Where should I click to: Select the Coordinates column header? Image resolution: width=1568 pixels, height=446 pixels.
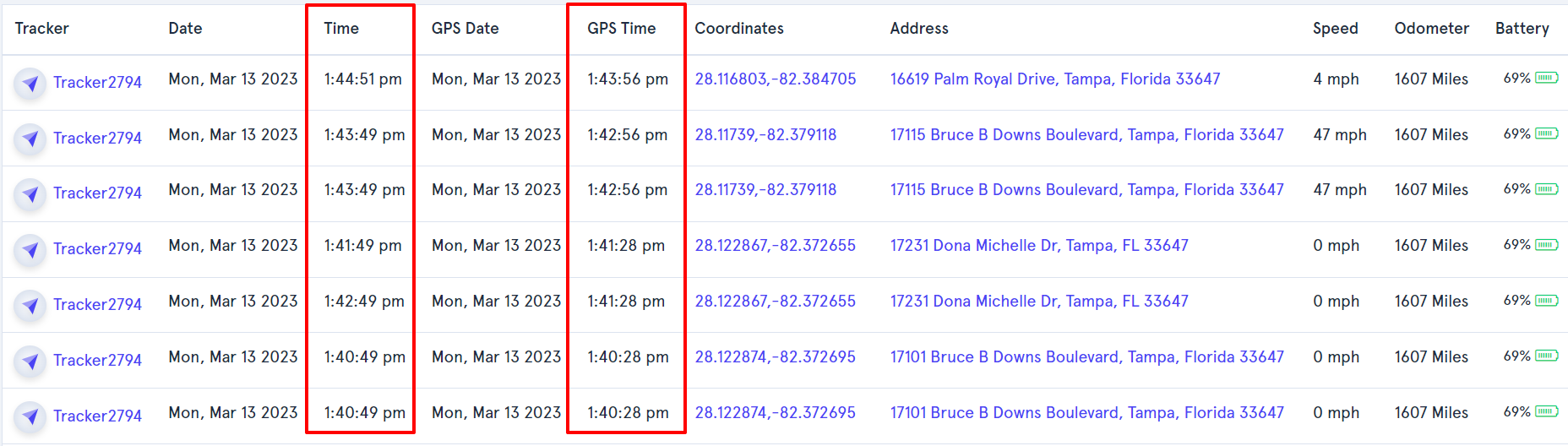click(x=739, y=28)
